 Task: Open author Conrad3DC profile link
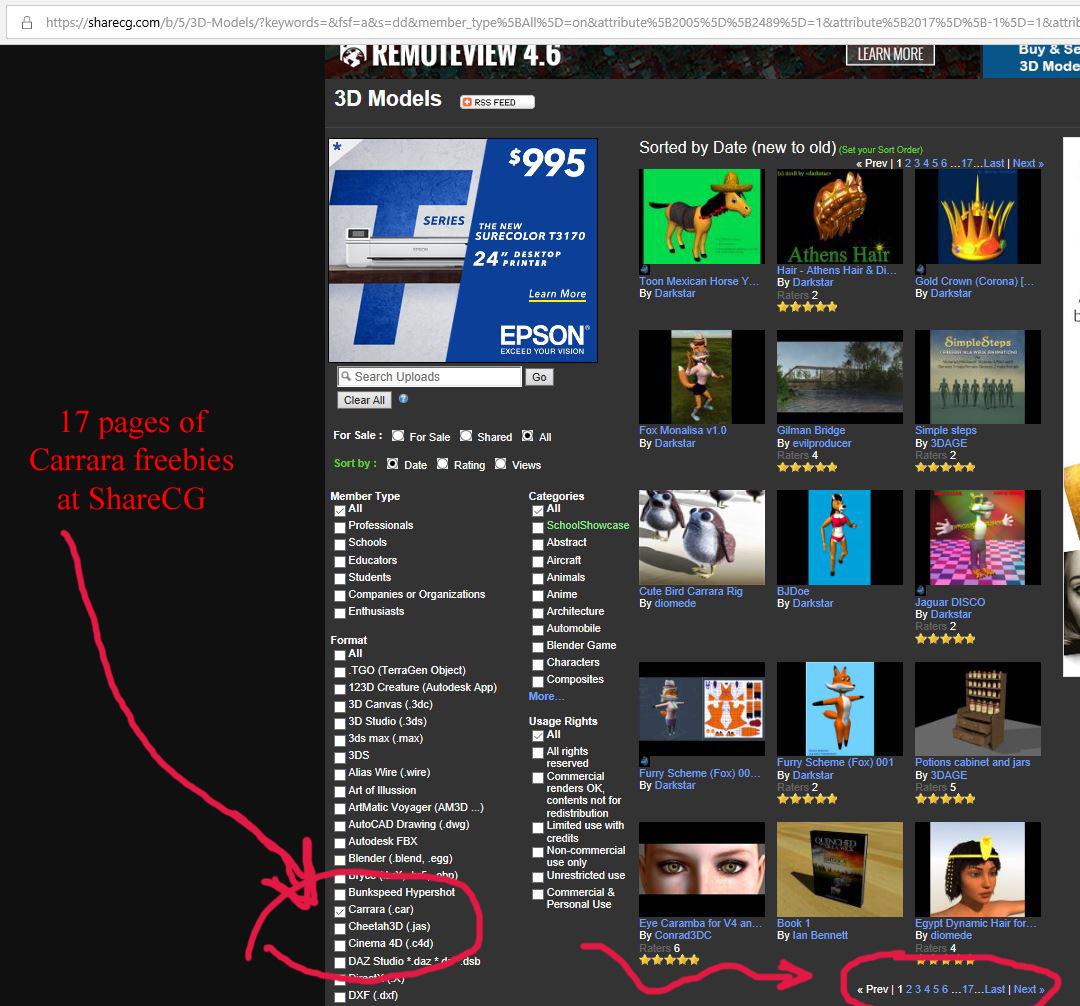(x=683, y=936)
